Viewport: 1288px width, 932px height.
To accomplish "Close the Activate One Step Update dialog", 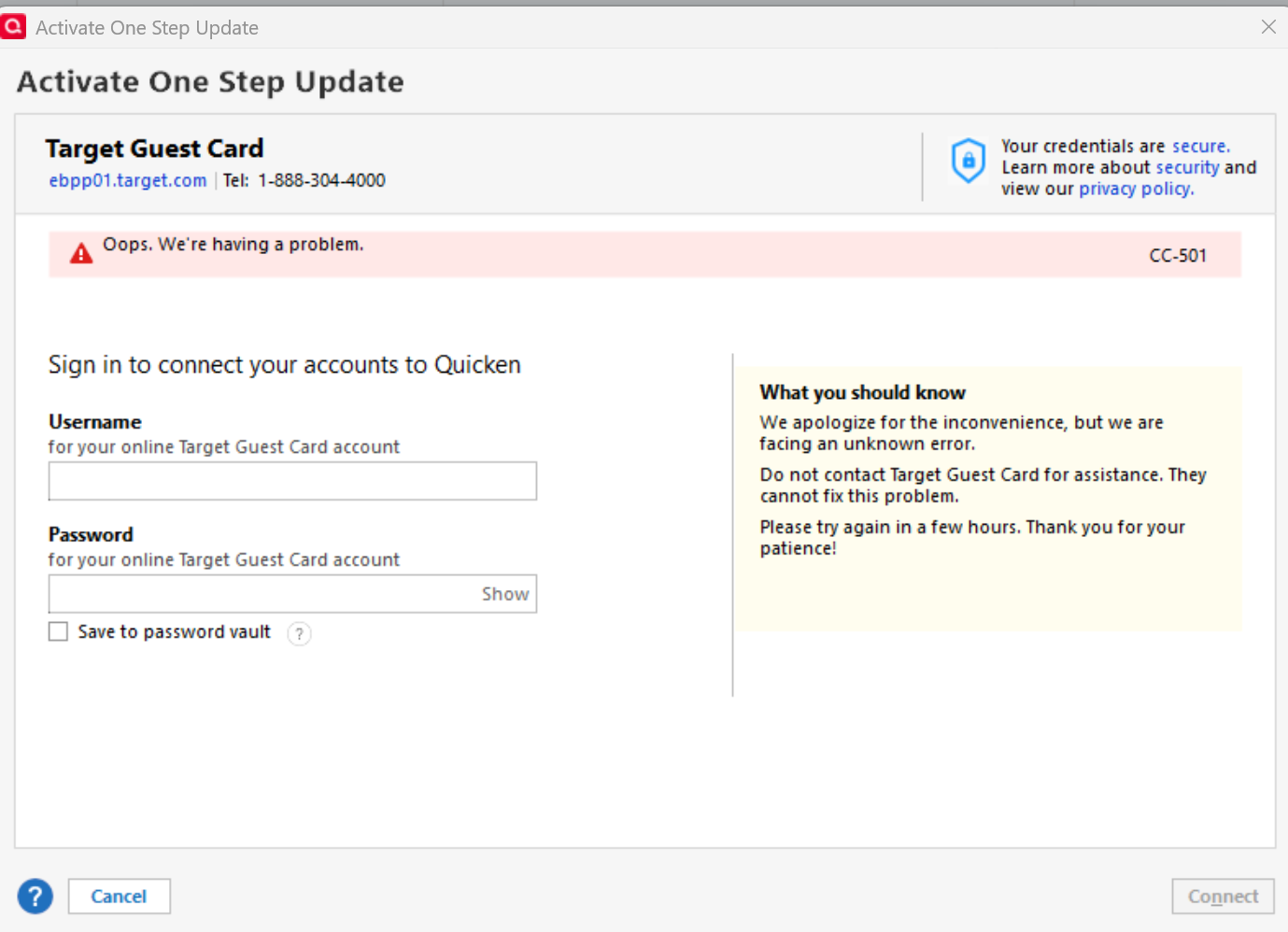I will (x=1268, y=27).
